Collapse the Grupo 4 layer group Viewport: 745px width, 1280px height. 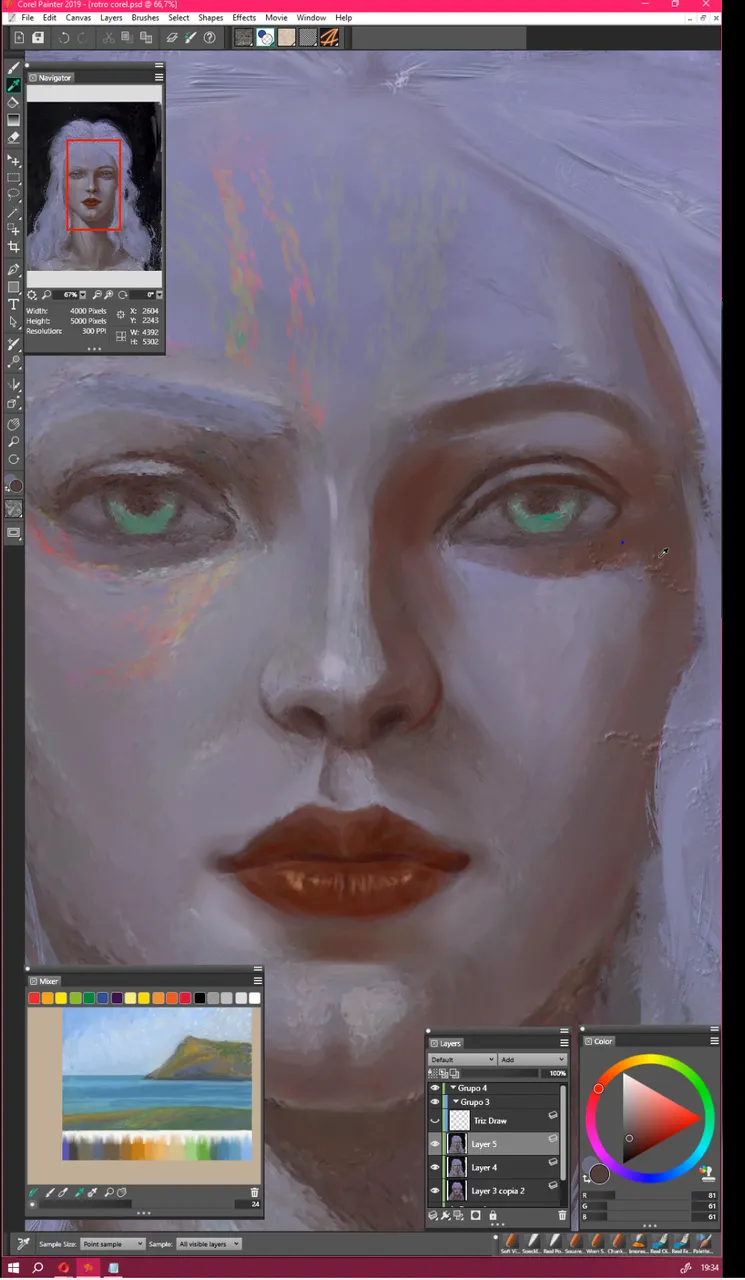click(453, 1088)
